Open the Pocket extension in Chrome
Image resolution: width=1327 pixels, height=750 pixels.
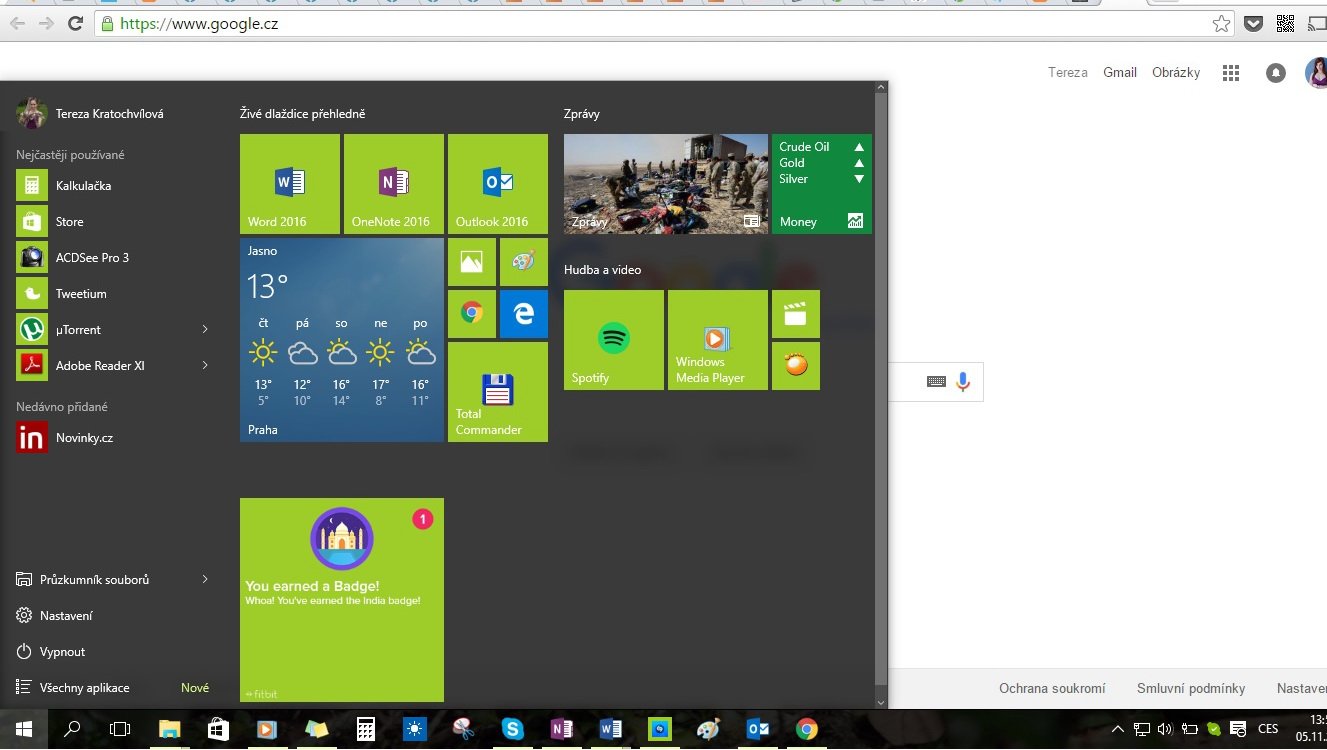pos(1253,24)
